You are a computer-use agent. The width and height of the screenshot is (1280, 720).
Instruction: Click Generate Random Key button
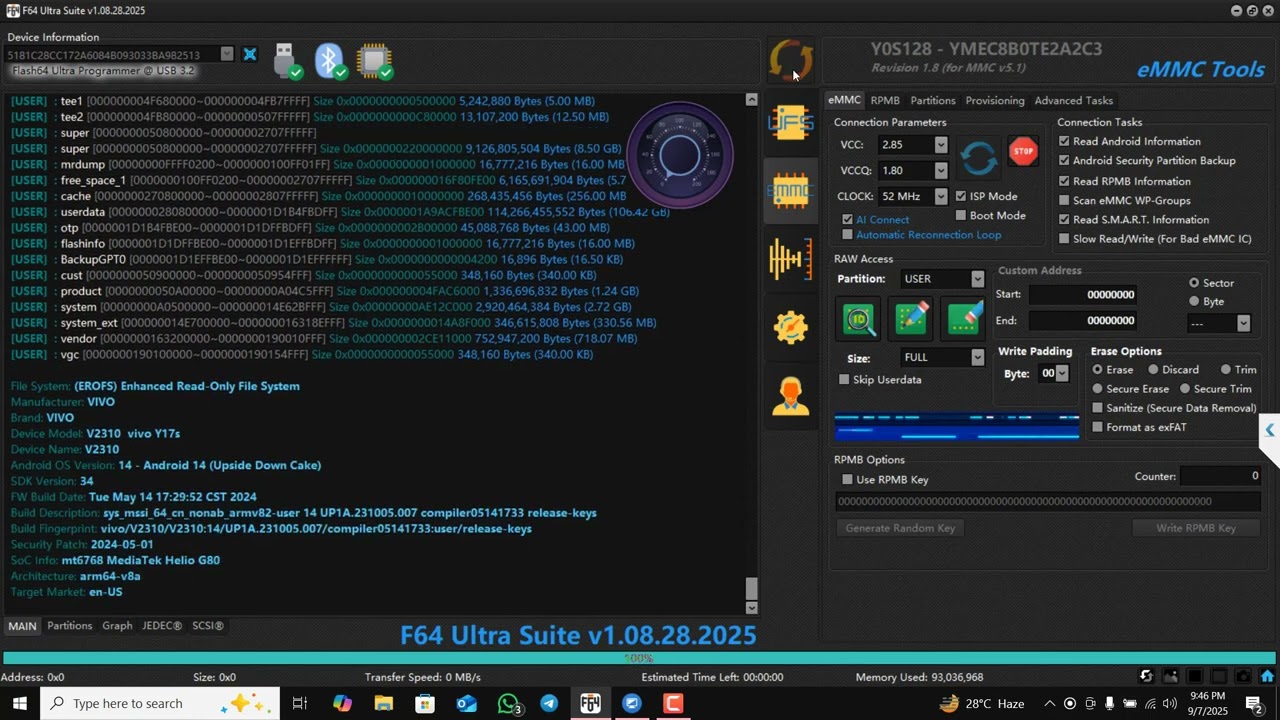[x=900, y=528]
